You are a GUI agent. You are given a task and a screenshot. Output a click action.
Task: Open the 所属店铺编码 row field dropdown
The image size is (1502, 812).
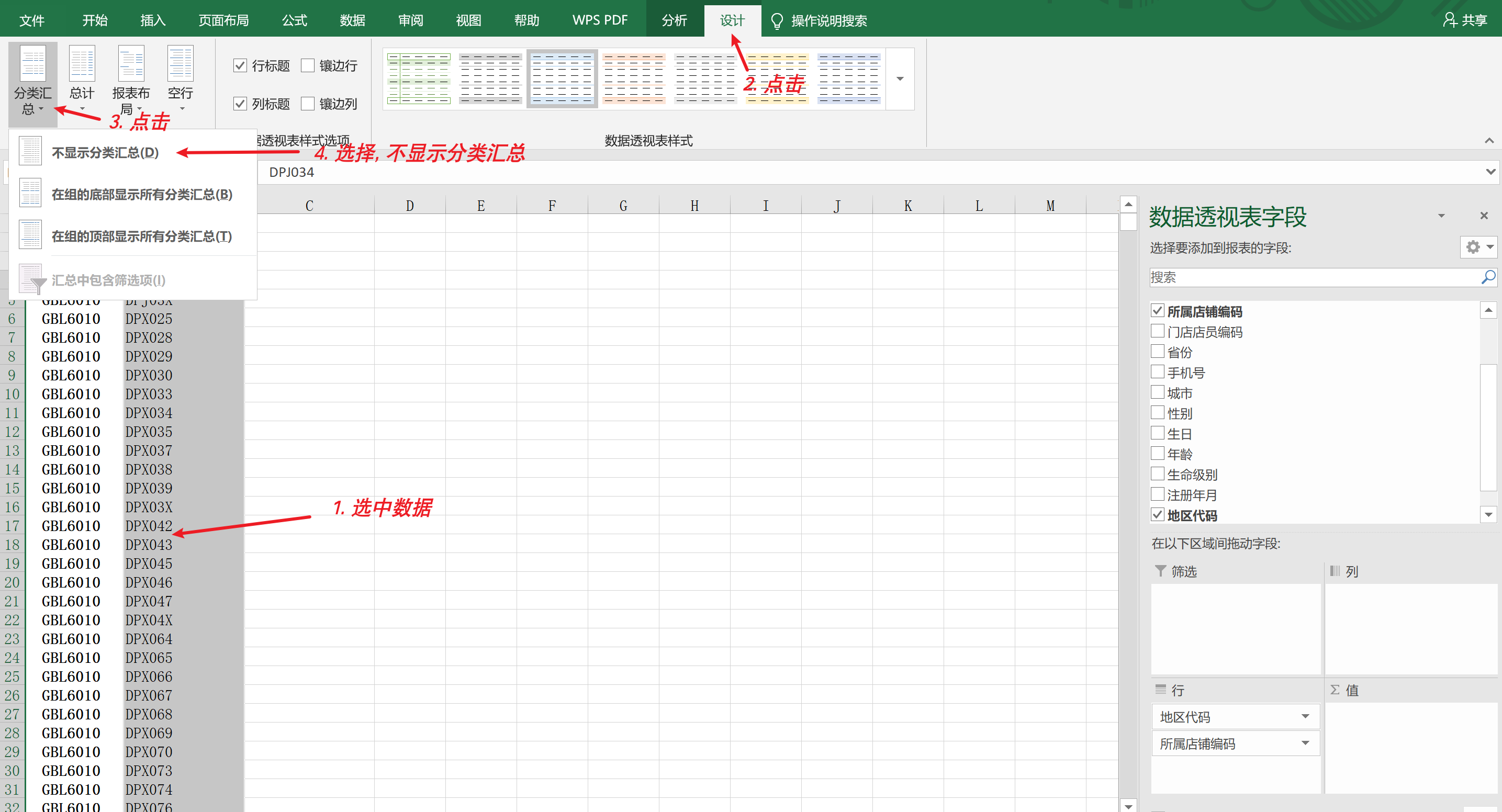[x=1305, y=743]
